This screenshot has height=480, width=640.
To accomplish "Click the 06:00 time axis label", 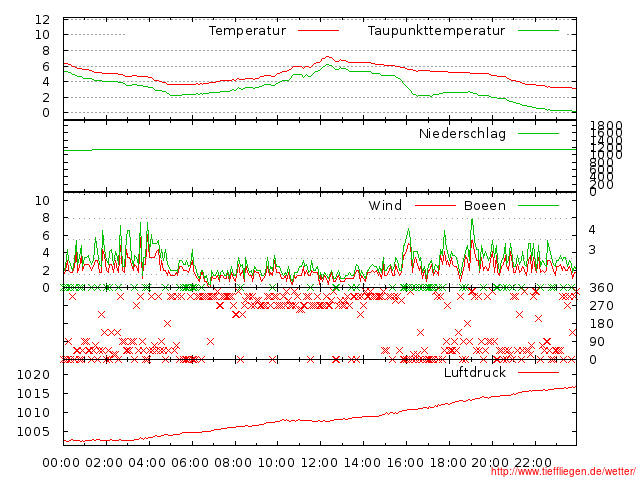I will (x=190, y=463).
